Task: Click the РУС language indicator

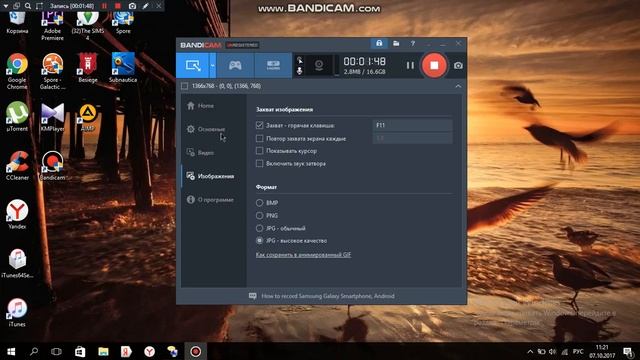Action: point(578,351)
